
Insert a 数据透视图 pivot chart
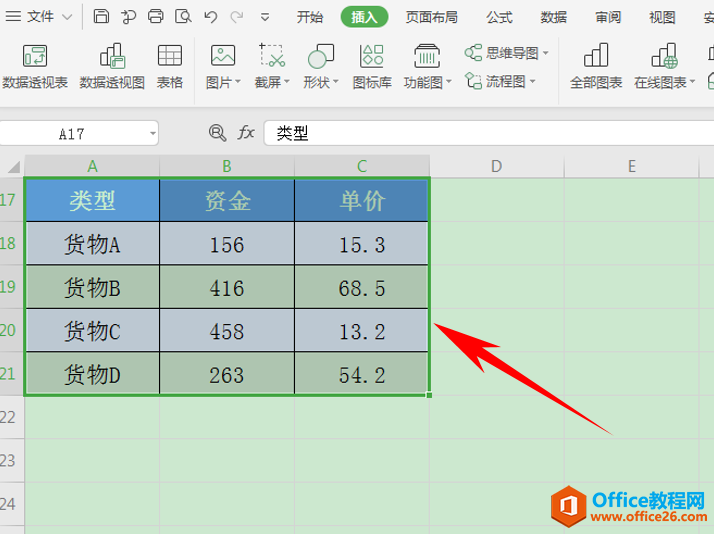coord(112,67)
